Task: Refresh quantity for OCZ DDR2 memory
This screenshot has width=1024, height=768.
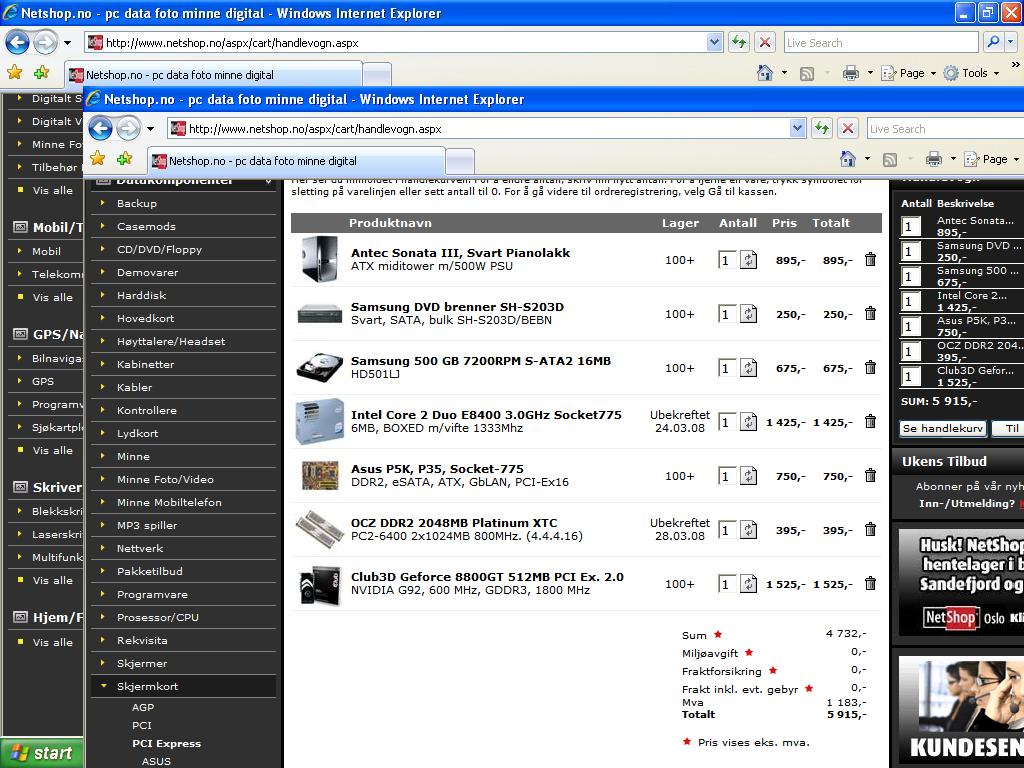Action: (748, 530)
